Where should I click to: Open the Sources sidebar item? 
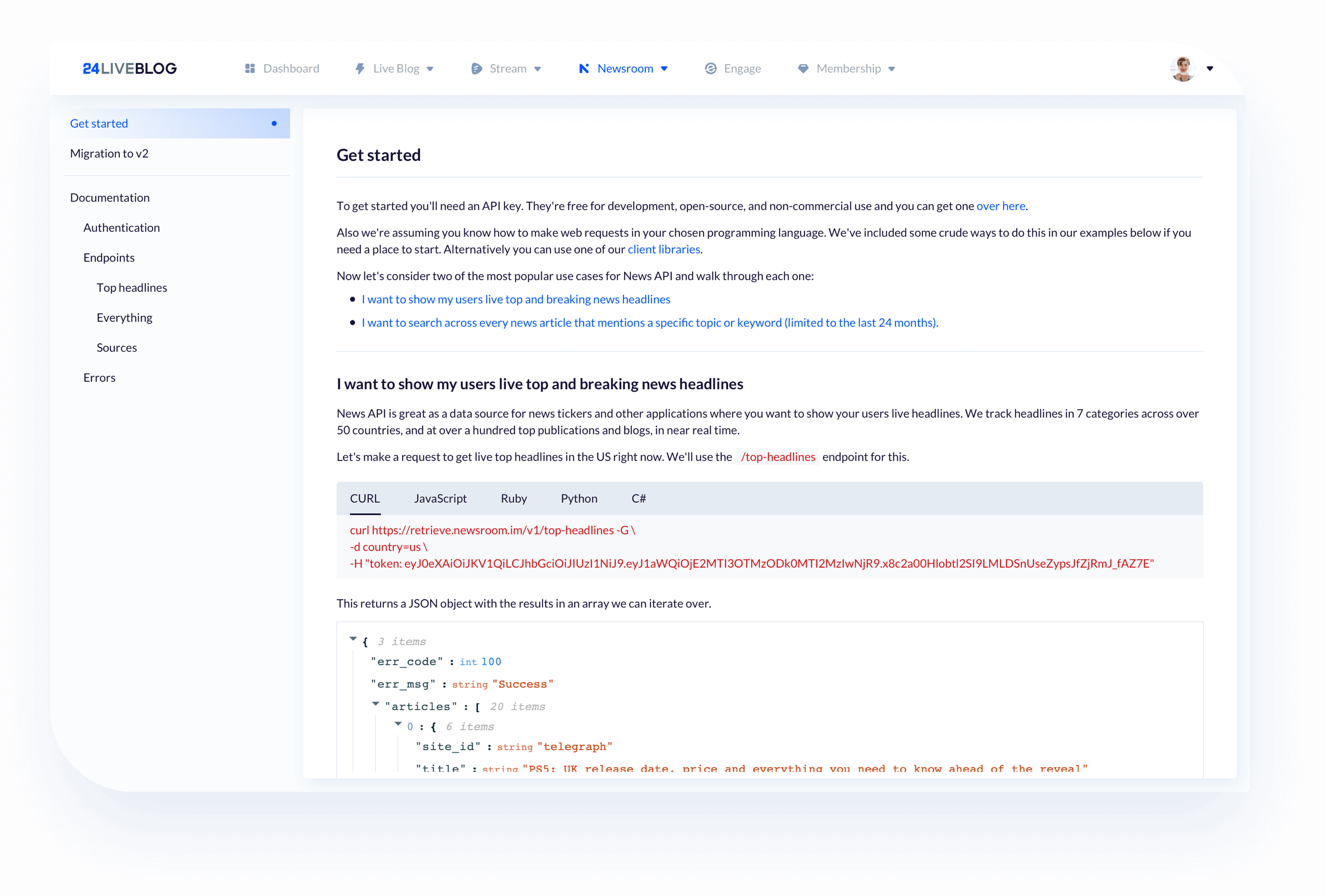(x=116, y=347)
